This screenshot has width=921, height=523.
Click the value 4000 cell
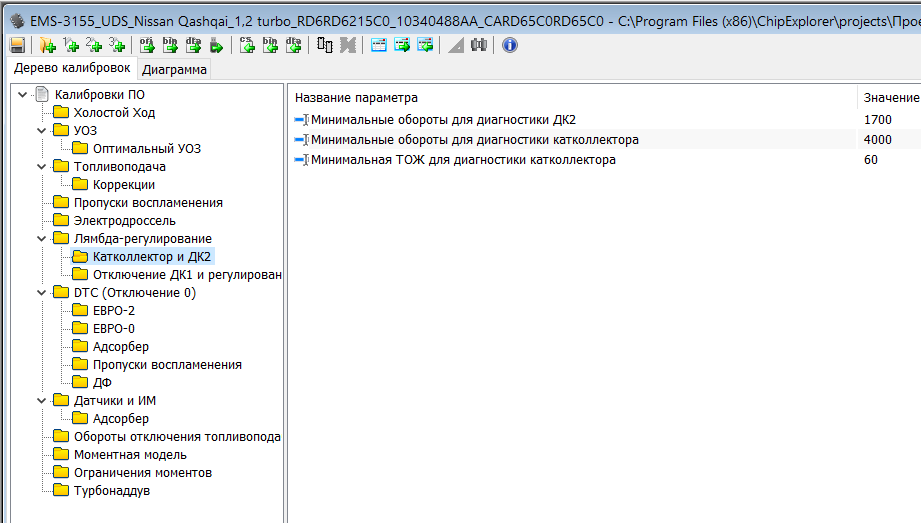point(877,140)
